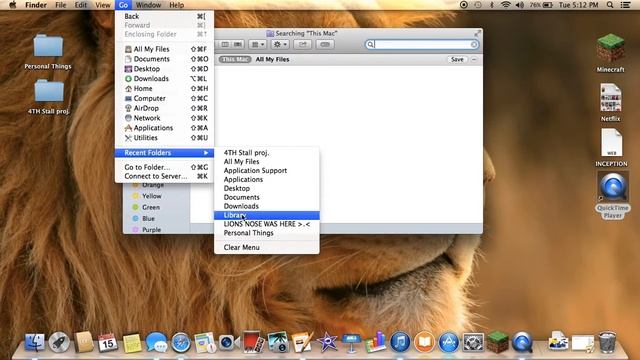Screen dimensions: 640x360
Task: Click in the Finder search field
Action: (422, 44)
